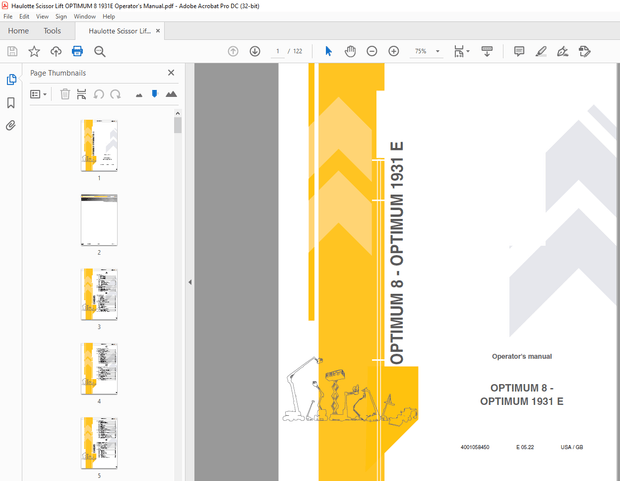The image size is (620, 481).
Task: Switch to the Home tab
Action: click(18, 31)
